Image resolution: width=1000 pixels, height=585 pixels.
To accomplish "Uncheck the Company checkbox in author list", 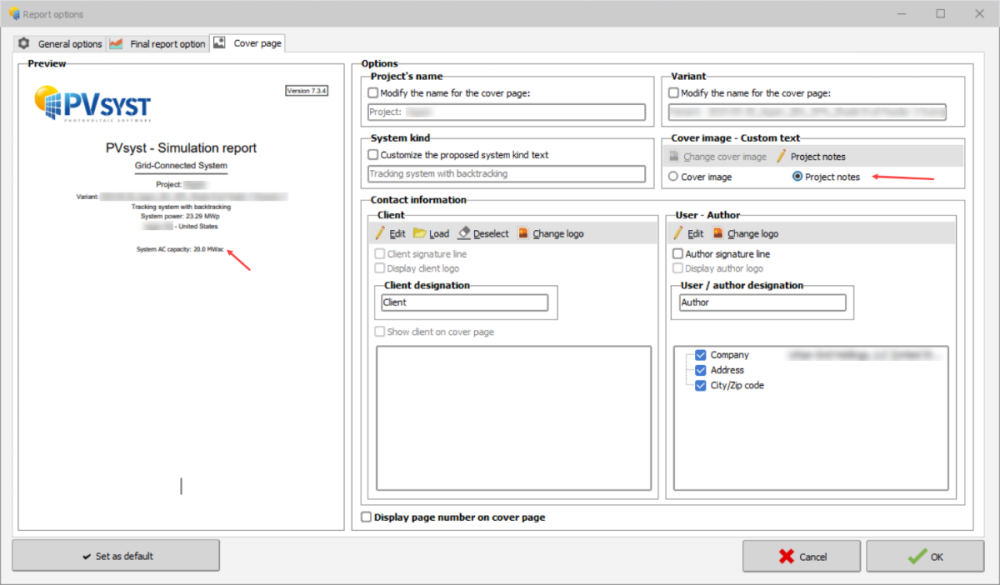I will pos(700,355).
